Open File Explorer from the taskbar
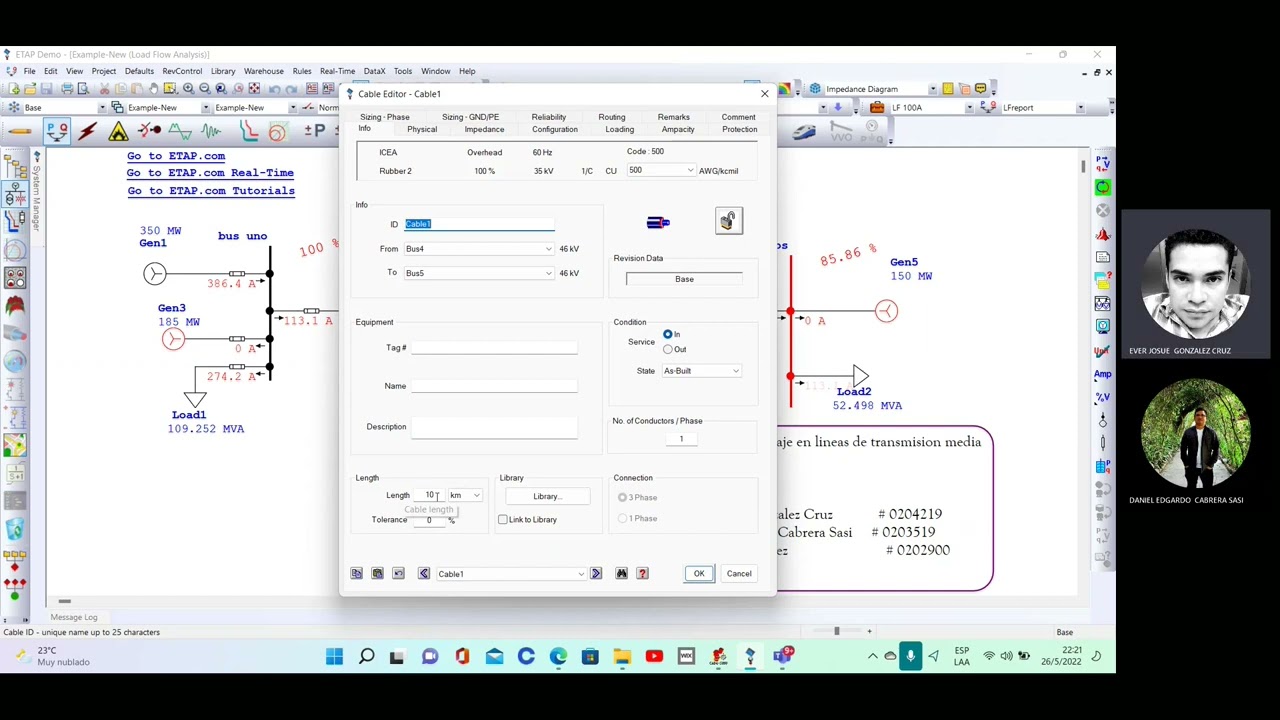This screenshot has height=720, width=1280. click(622, 657)
